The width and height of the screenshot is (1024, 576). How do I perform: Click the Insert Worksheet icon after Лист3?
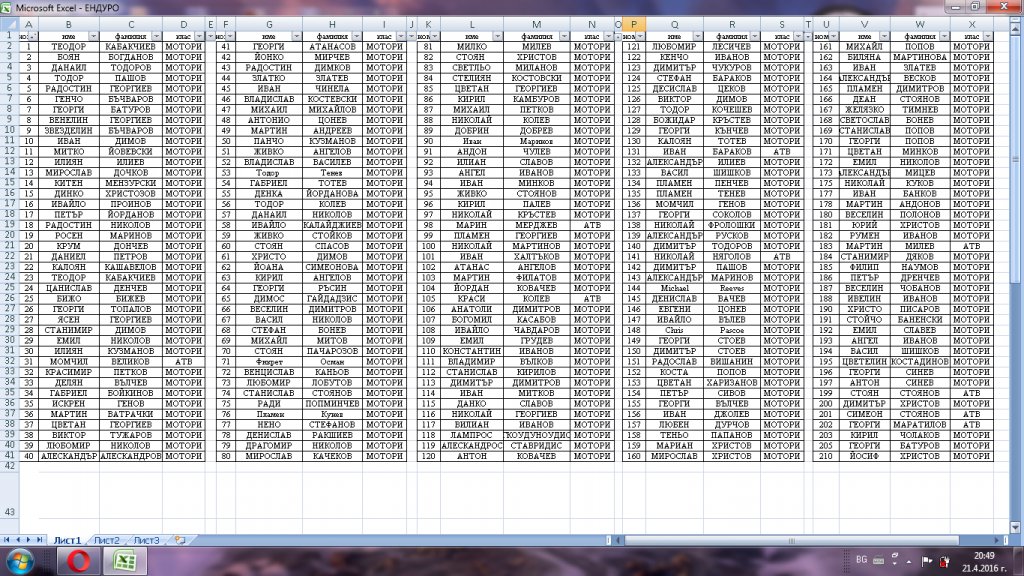180,540
